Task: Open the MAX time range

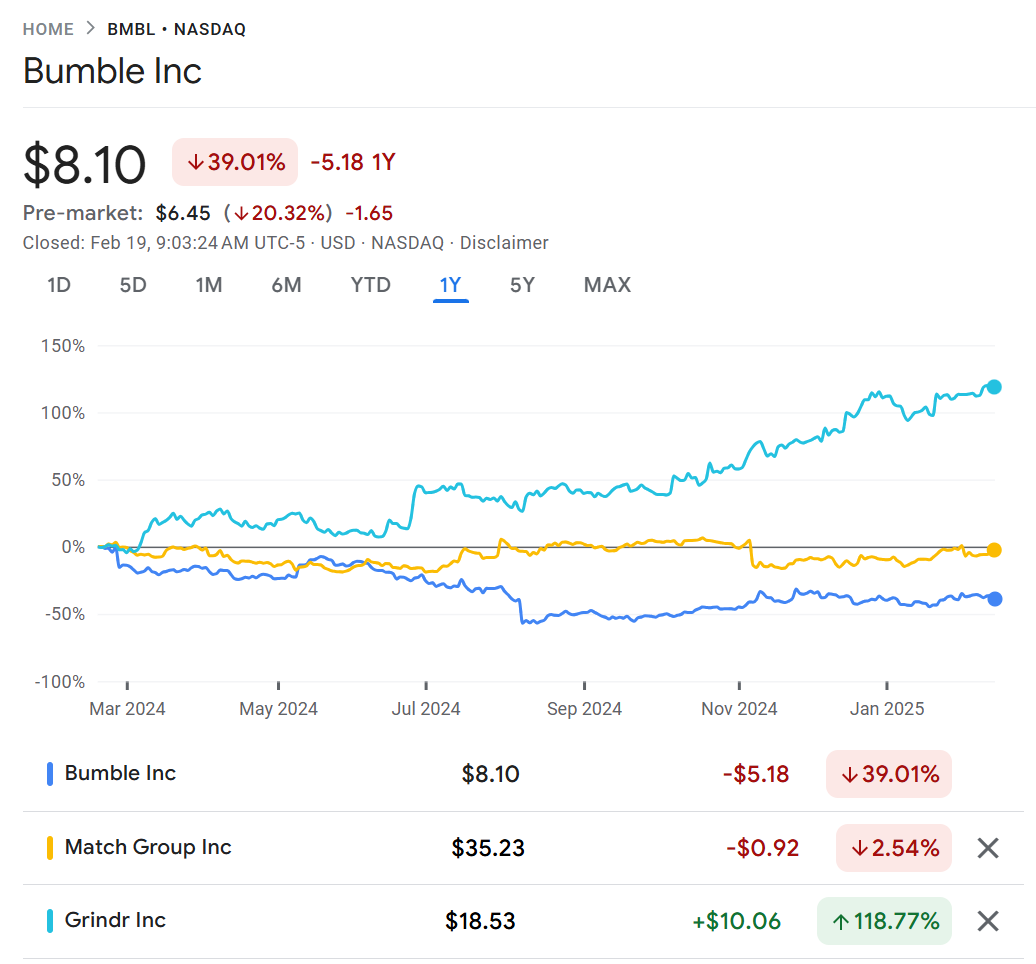Action: click(x=607, y=285)
